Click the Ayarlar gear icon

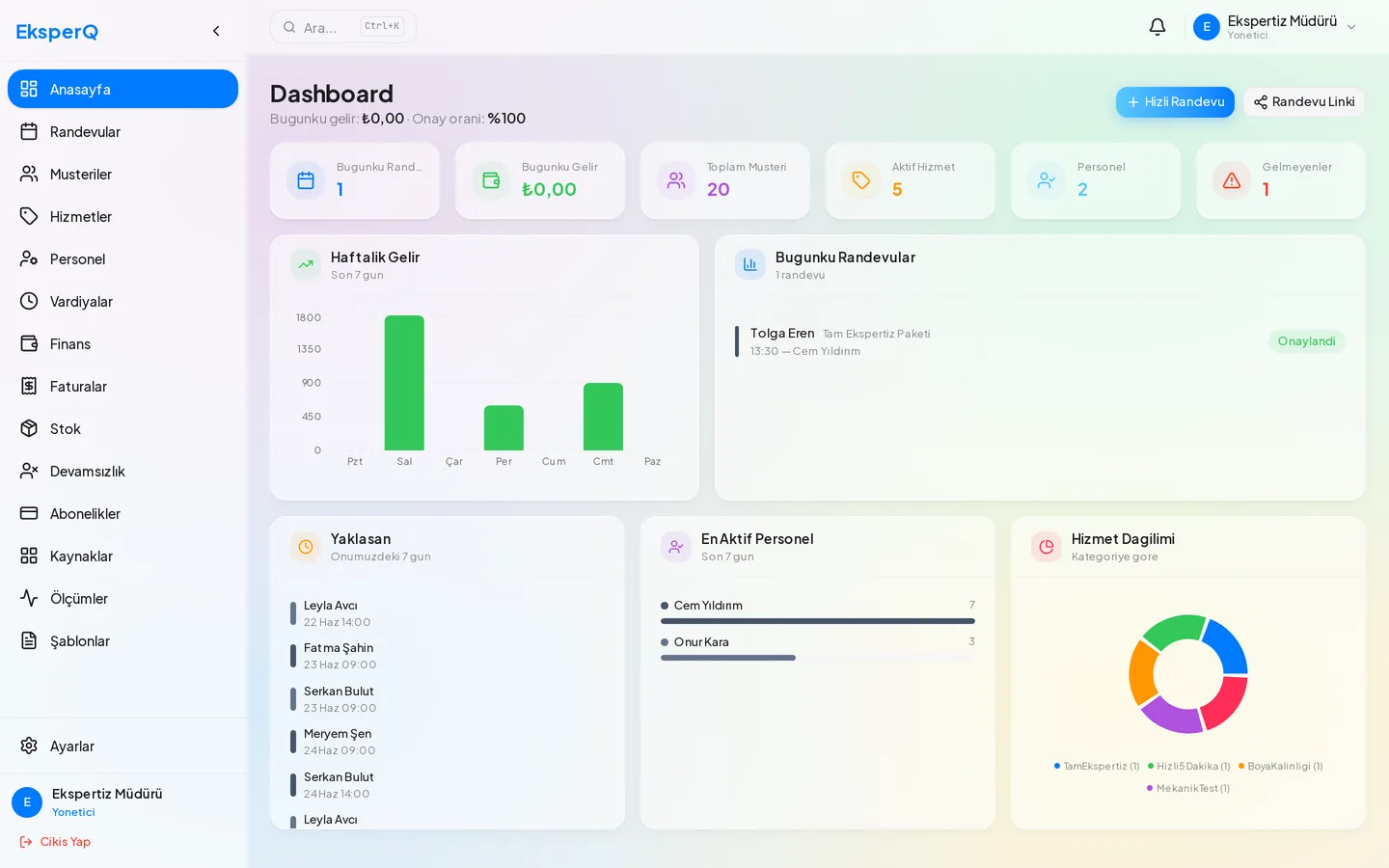(x=29, y=746)
